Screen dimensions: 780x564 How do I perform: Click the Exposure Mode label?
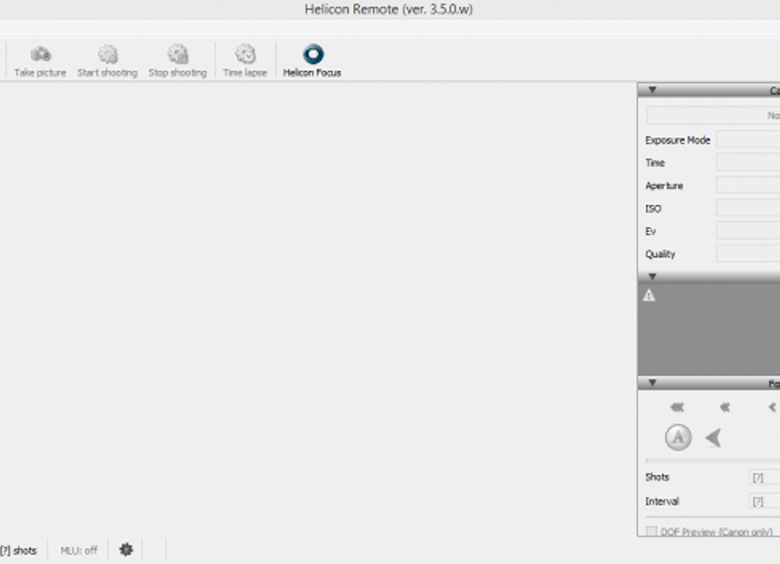pos(678,140)
